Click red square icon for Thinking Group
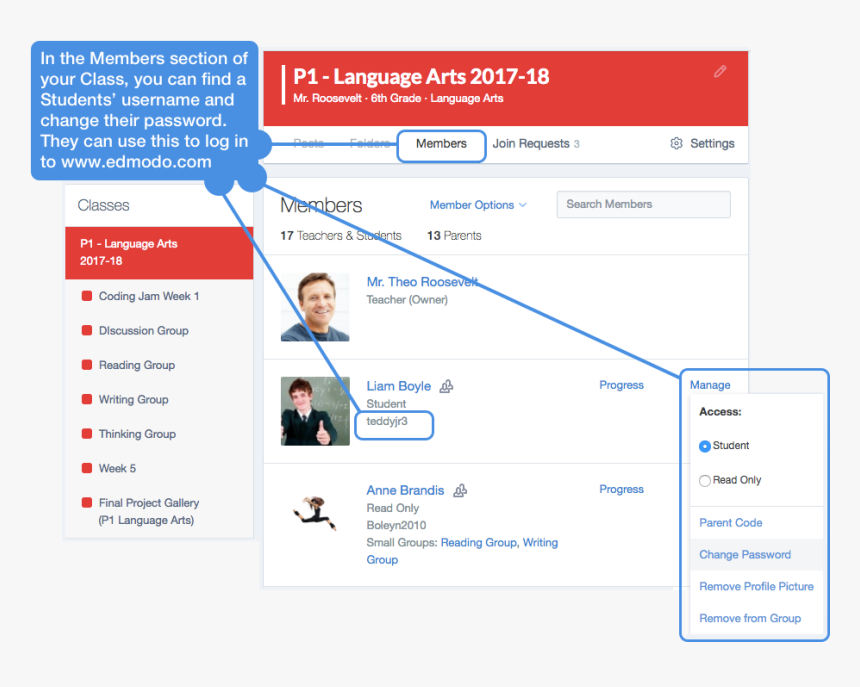The height and width of the screenshot is (687, 860). [x=87, y=434]
